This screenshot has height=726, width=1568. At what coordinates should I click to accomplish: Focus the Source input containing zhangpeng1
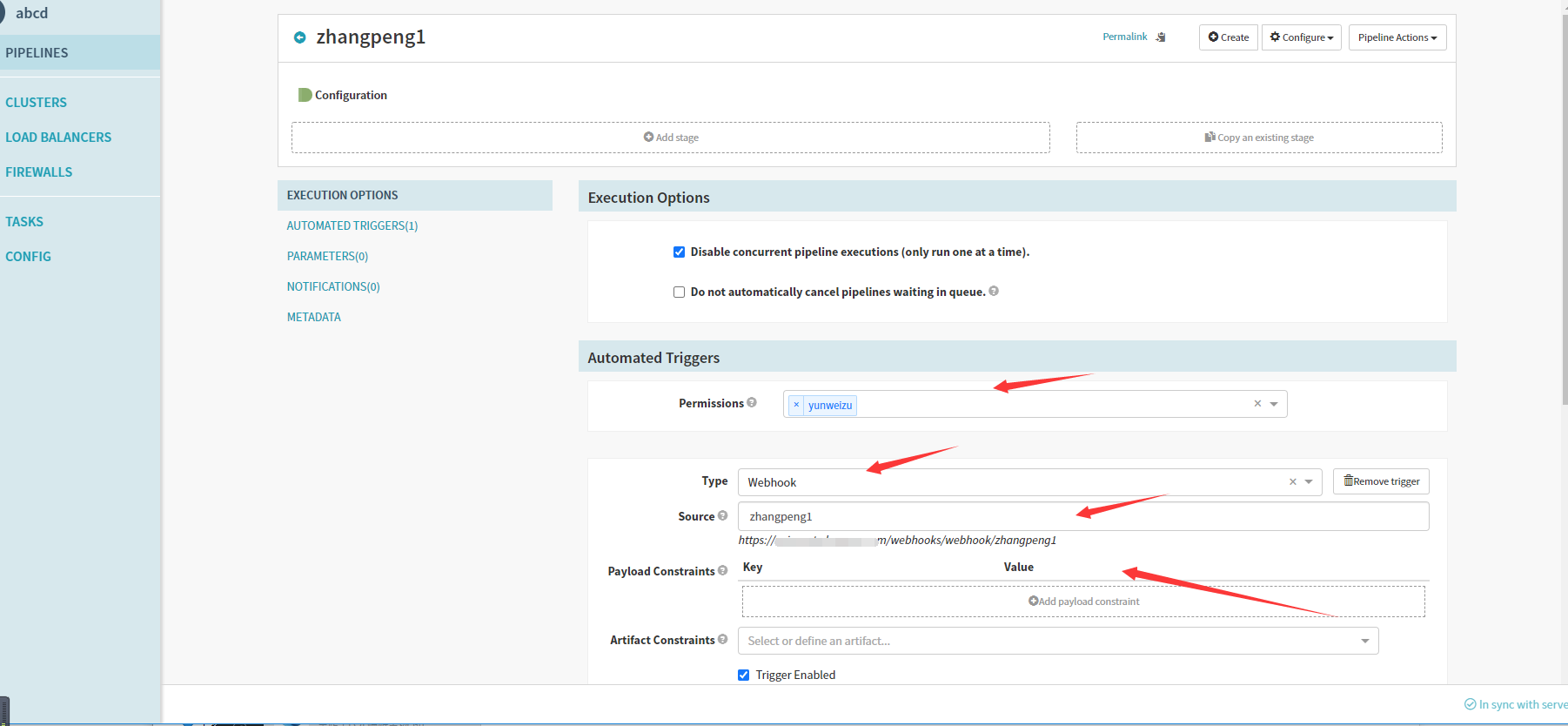tap(1083, 516)
